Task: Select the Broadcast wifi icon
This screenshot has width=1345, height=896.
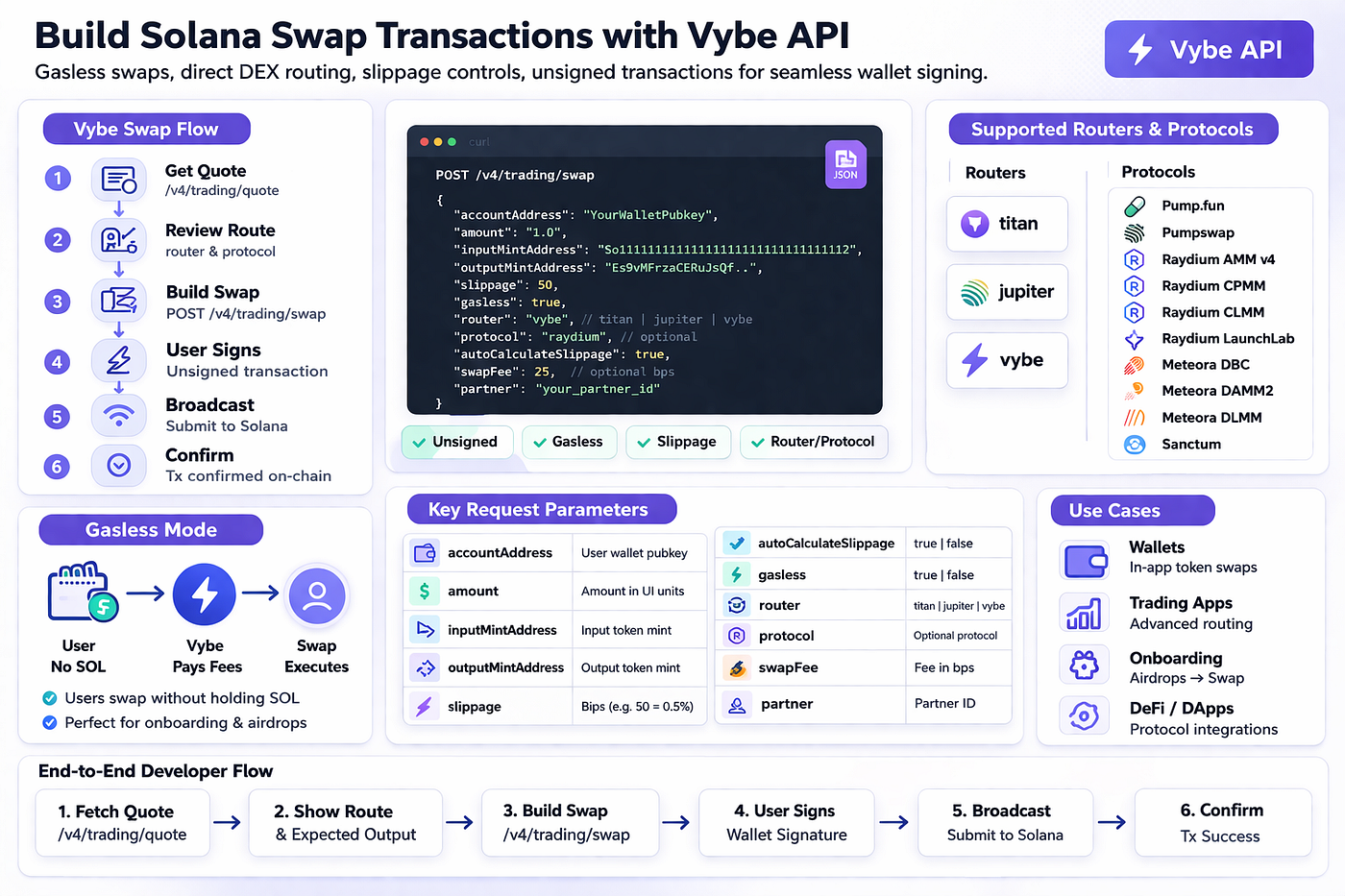Action: [x=119, y=415]
